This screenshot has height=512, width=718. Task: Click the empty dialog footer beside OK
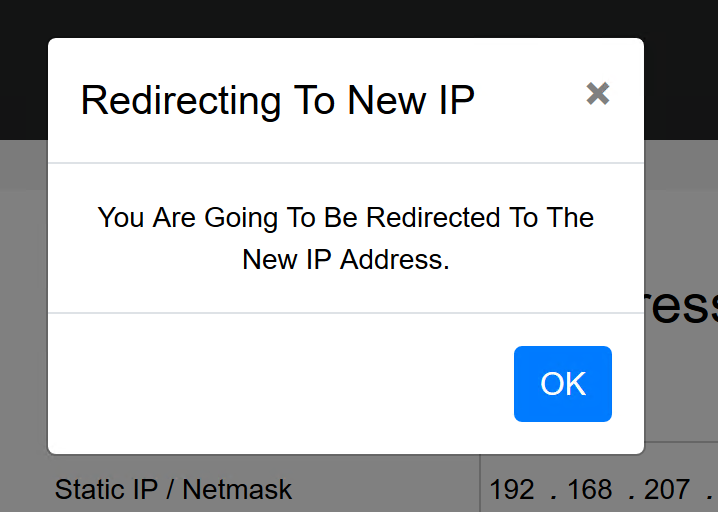[280, 384]
